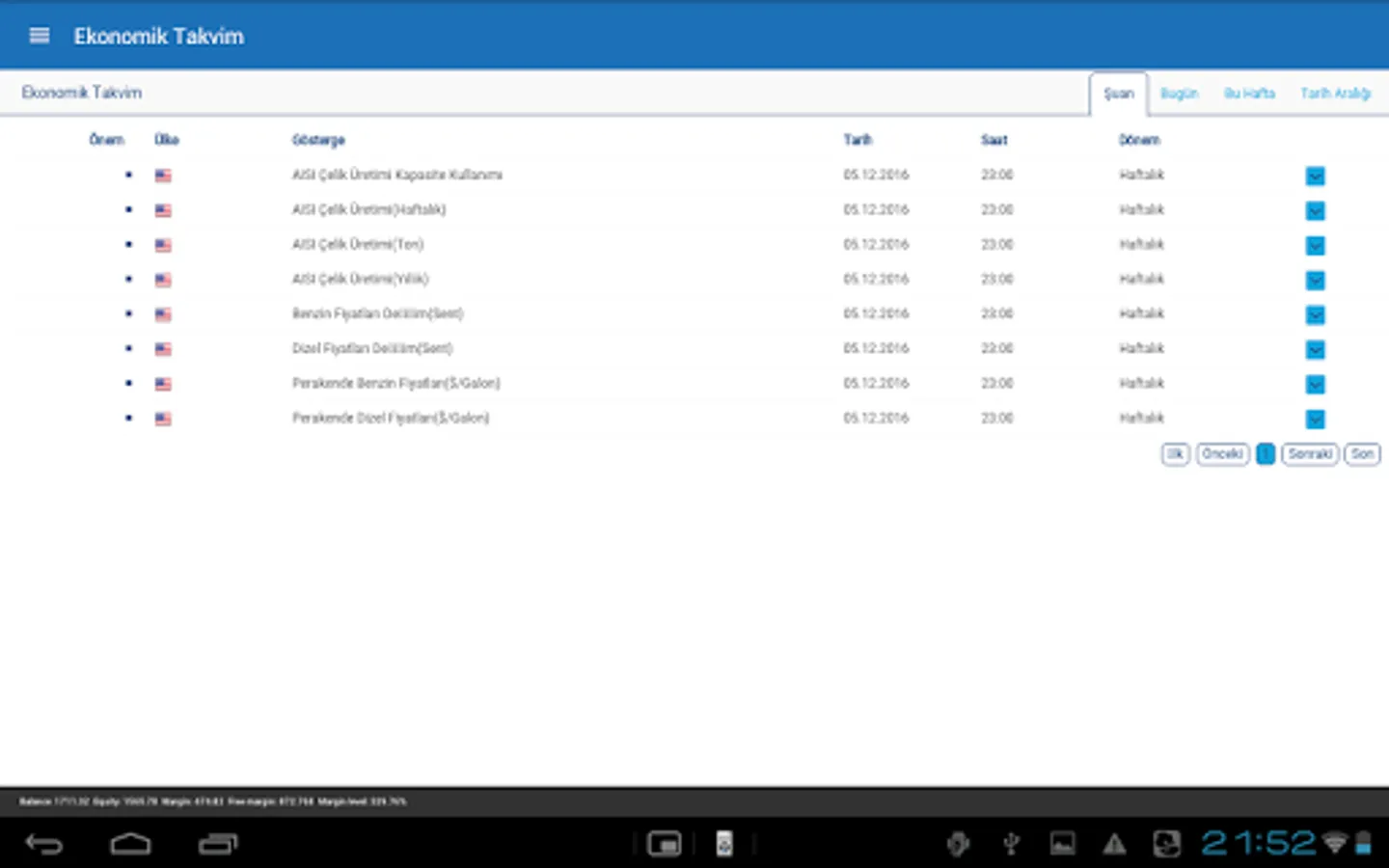
Task: Click the Önem column header
Action: [106, 140]
